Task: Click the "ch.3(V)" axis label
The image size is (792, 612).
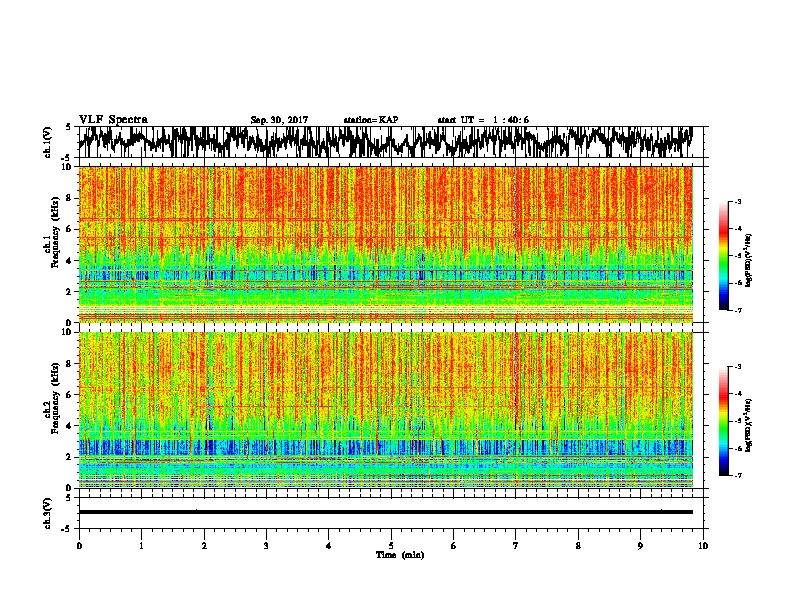Action: [x=48, y=513]
